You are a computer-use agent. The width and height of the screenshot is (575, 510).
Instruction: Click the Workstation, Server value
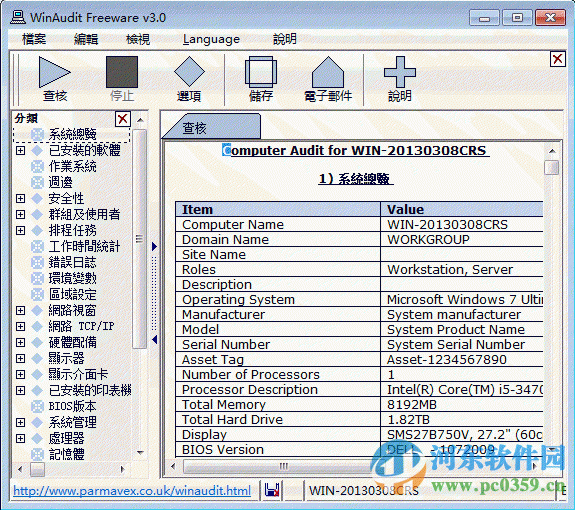click(x=450, y=269)
